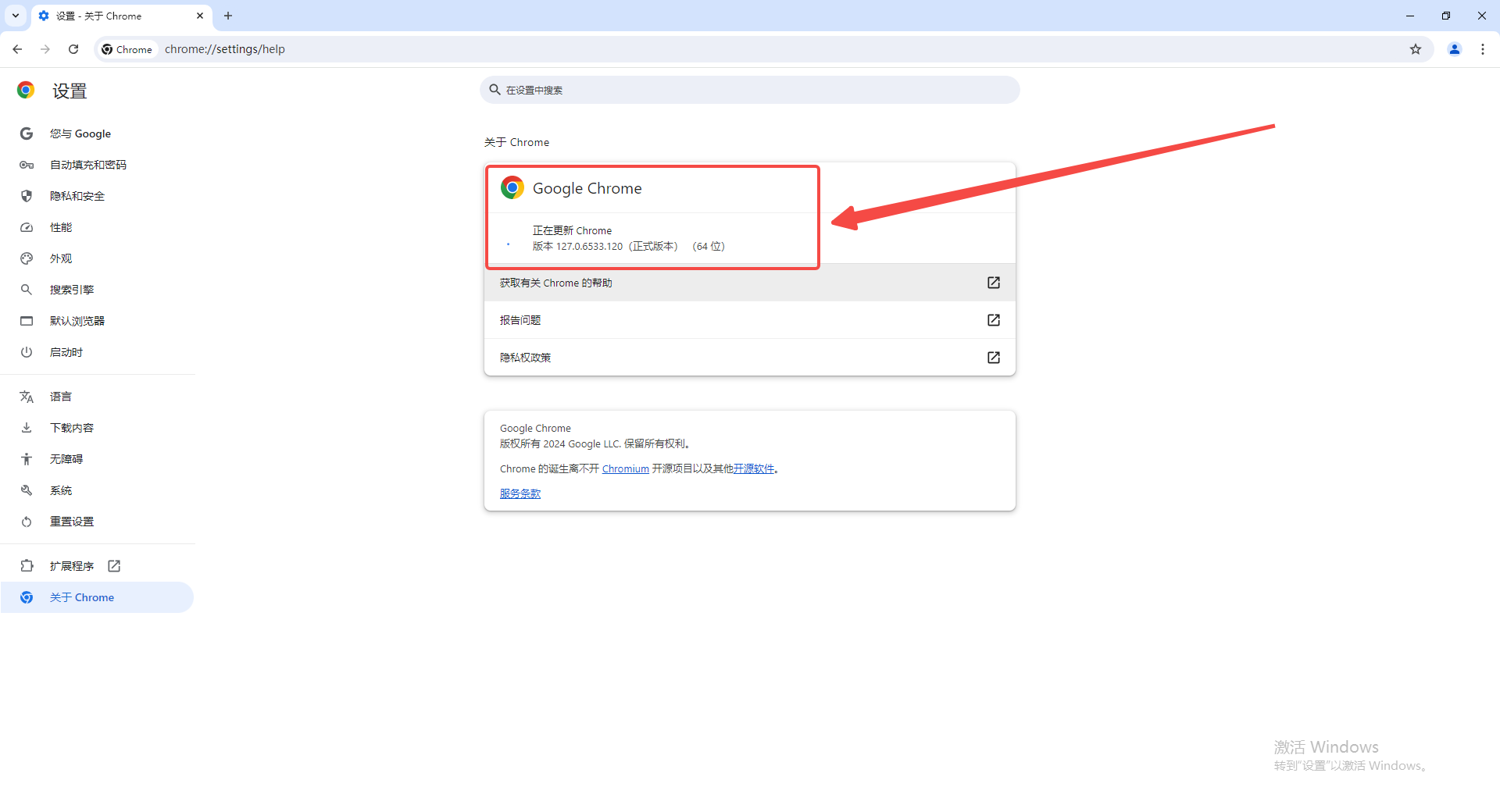The width and height of the screenshot is (1500, 812).
Task: Open 语言 settings section
Action: click(97, 397)
